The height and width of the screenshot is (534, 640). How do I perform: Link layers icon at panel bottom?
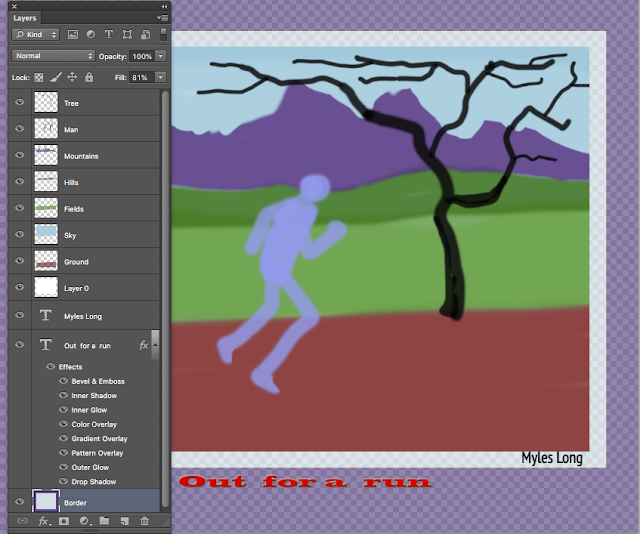[x=22, y=521]
